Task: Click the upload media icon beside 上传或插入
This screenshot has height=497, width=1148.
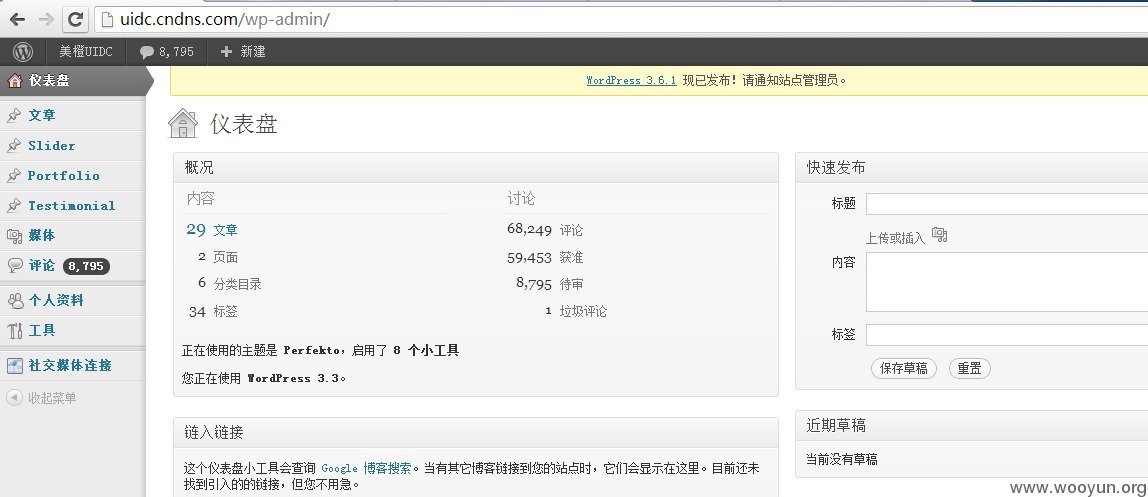Action: (939, 235)
